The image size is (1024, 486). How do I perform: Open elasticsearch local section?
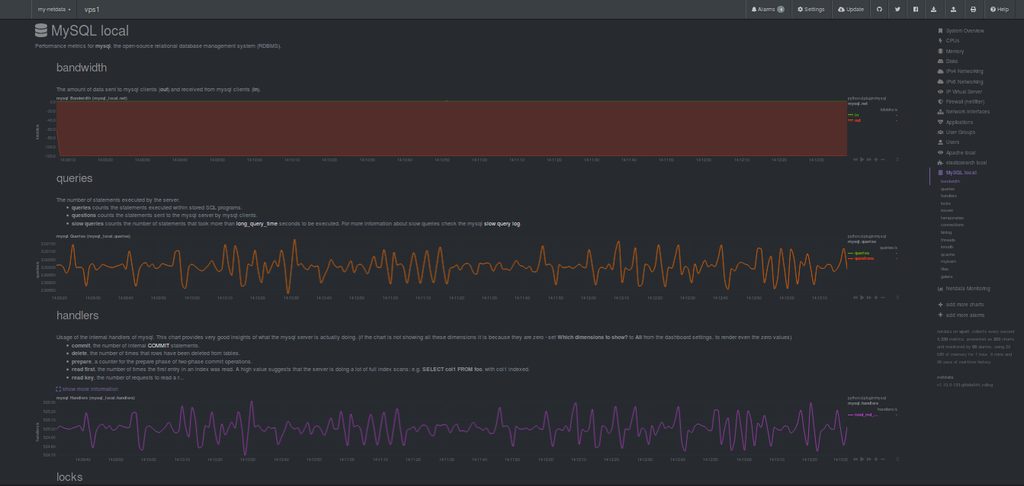click(x=965, y=162)
